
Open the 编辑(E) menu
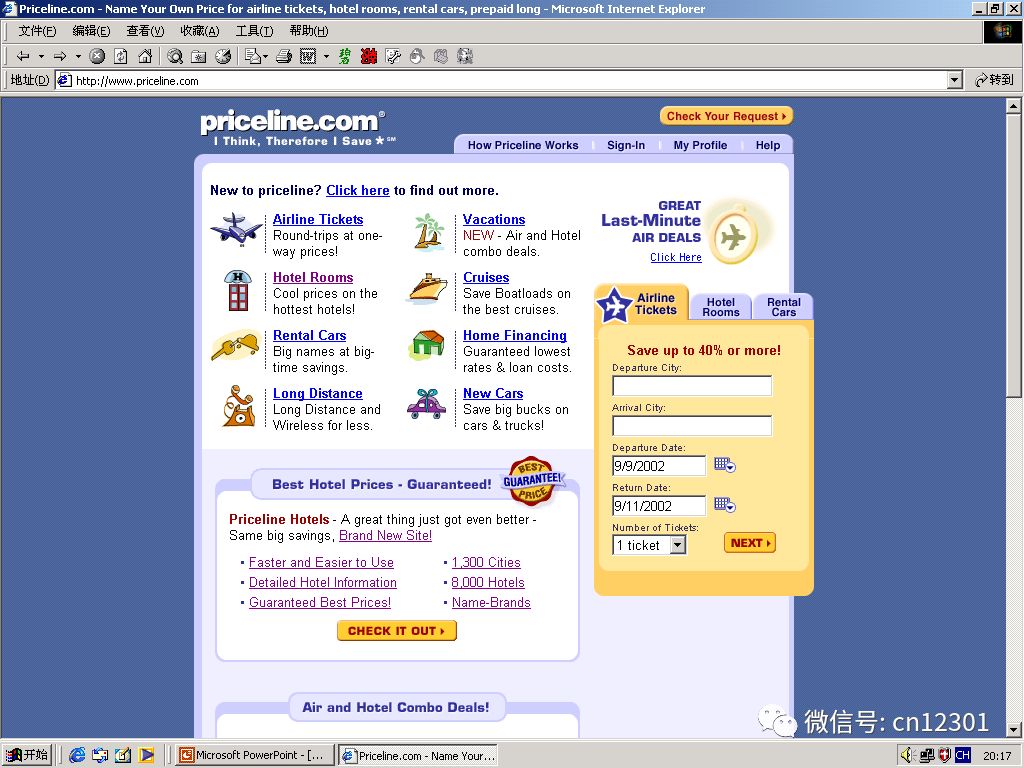coord(91,31)
